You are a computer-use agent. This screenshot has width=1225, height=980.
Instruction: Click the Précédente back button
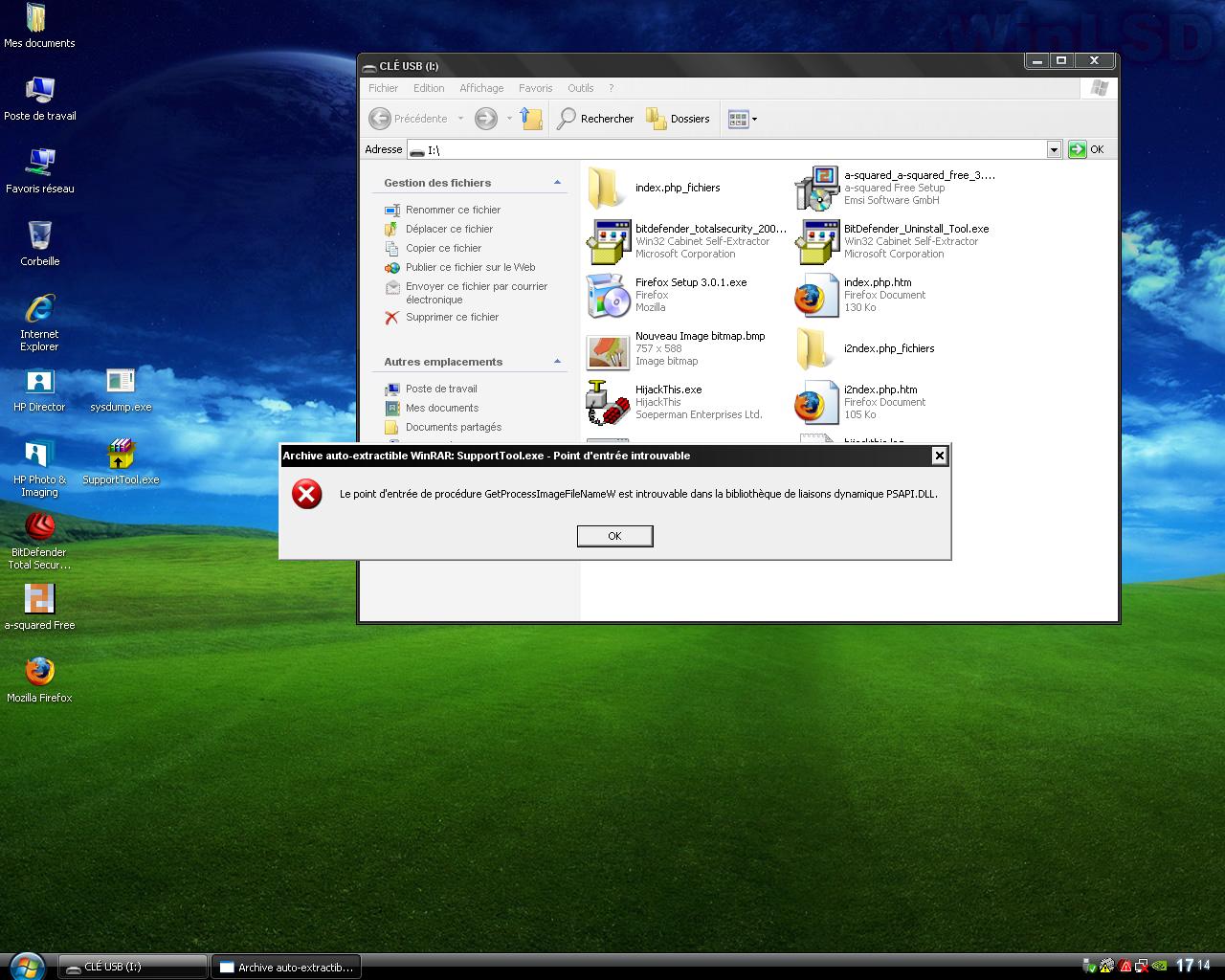coord(409,119)
